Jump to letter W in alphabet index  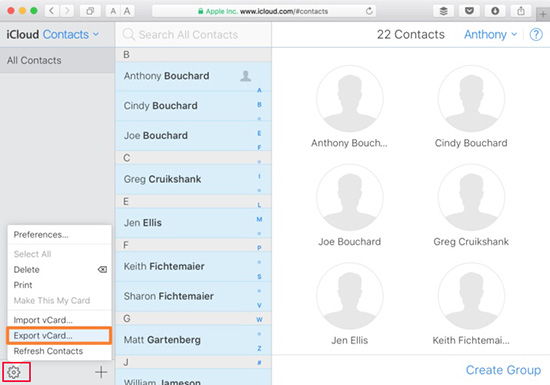pos(259,320)
